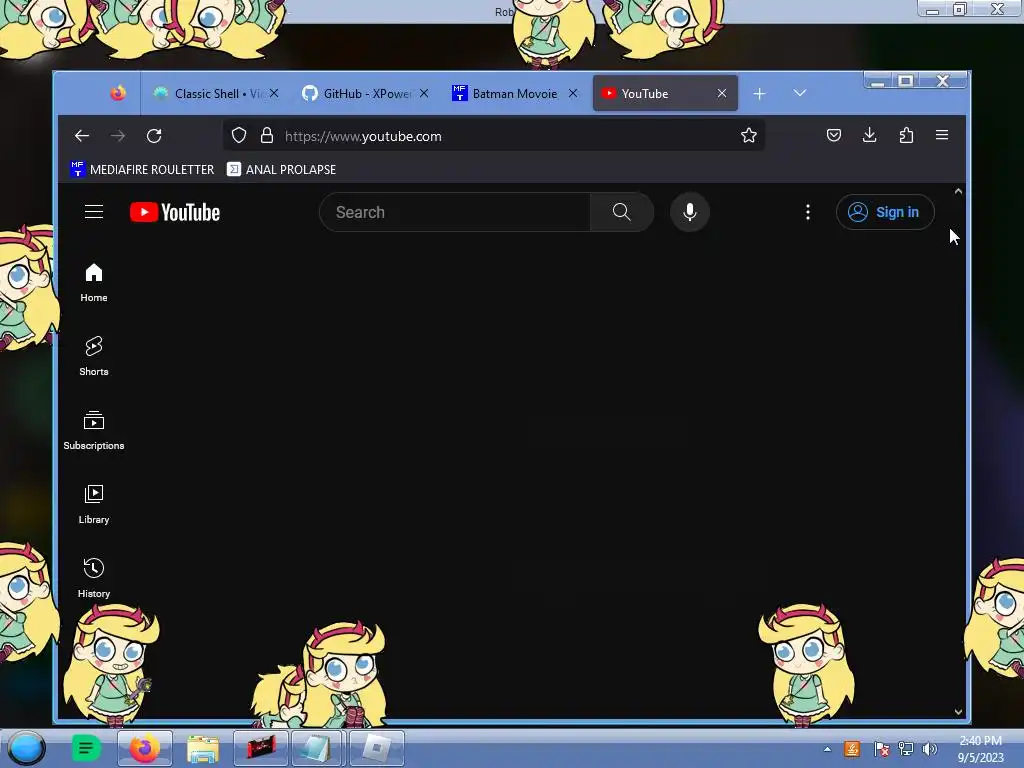Image resolution: width=1024 pixels, height=768 pixels.
Task: Click the address bar URL youtube.com
Action: point(363,136)
